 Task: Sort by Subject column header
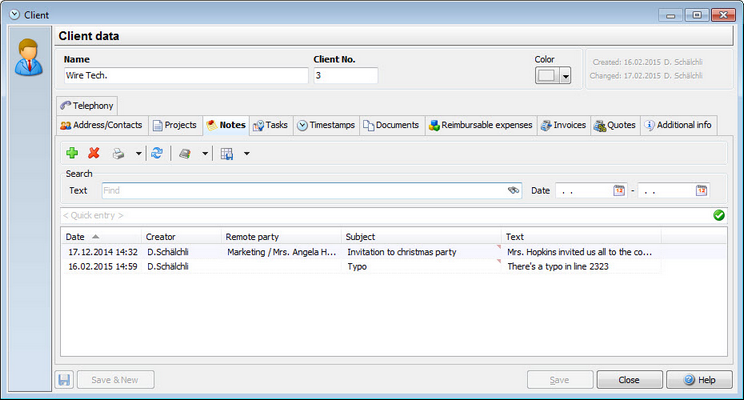click(421, 236)
